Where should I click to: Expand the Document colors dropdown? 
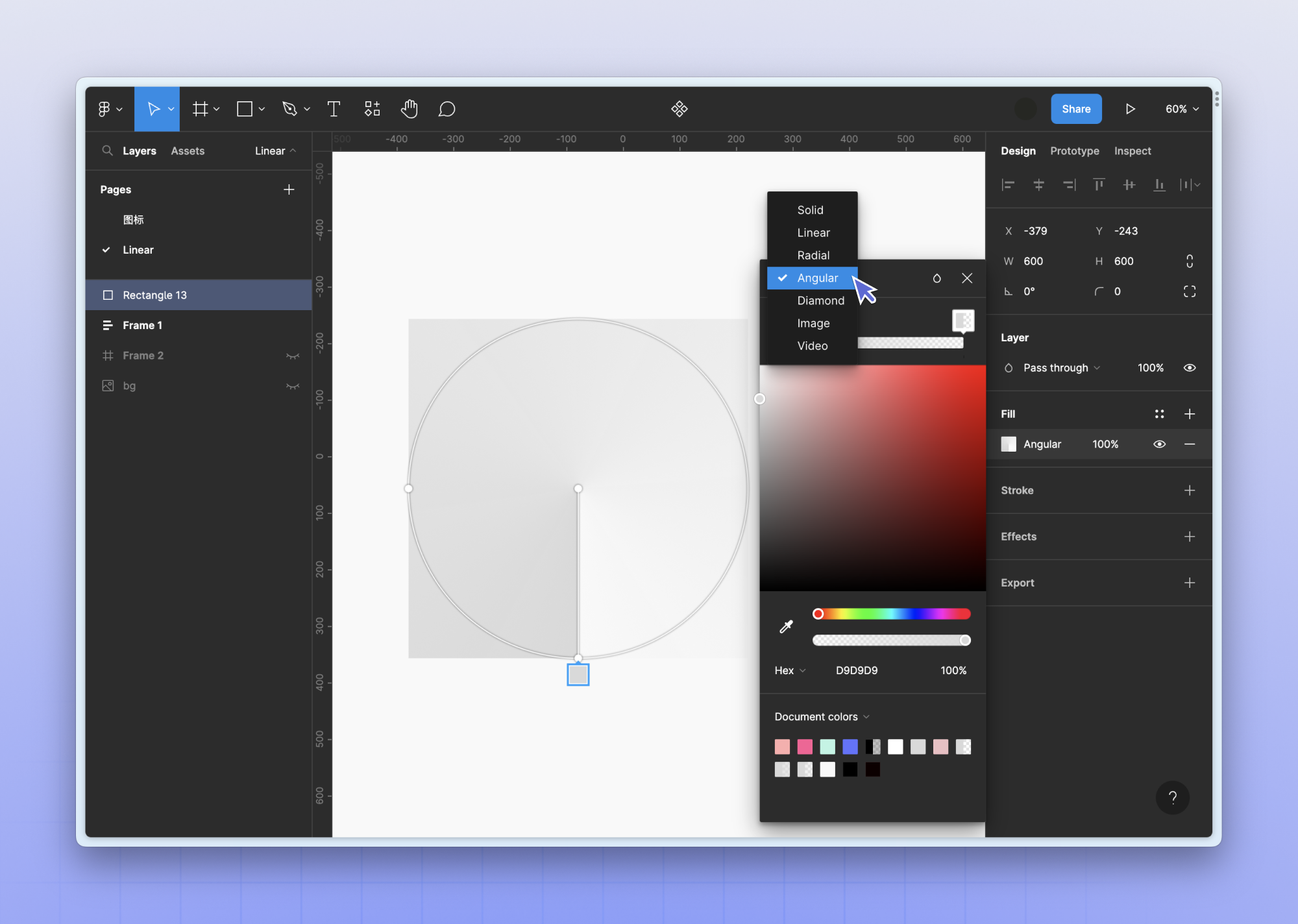(x=822, y=717)
